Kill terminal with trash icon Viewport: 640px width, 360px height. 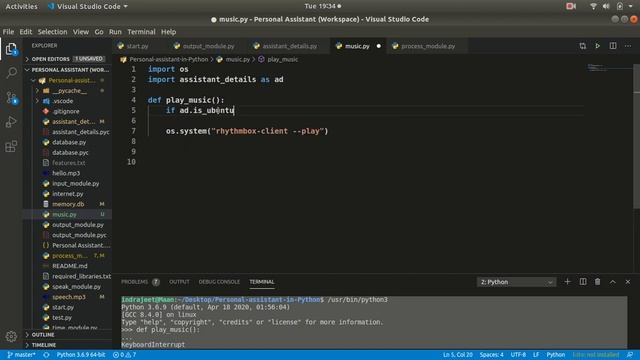coord(598,282)
